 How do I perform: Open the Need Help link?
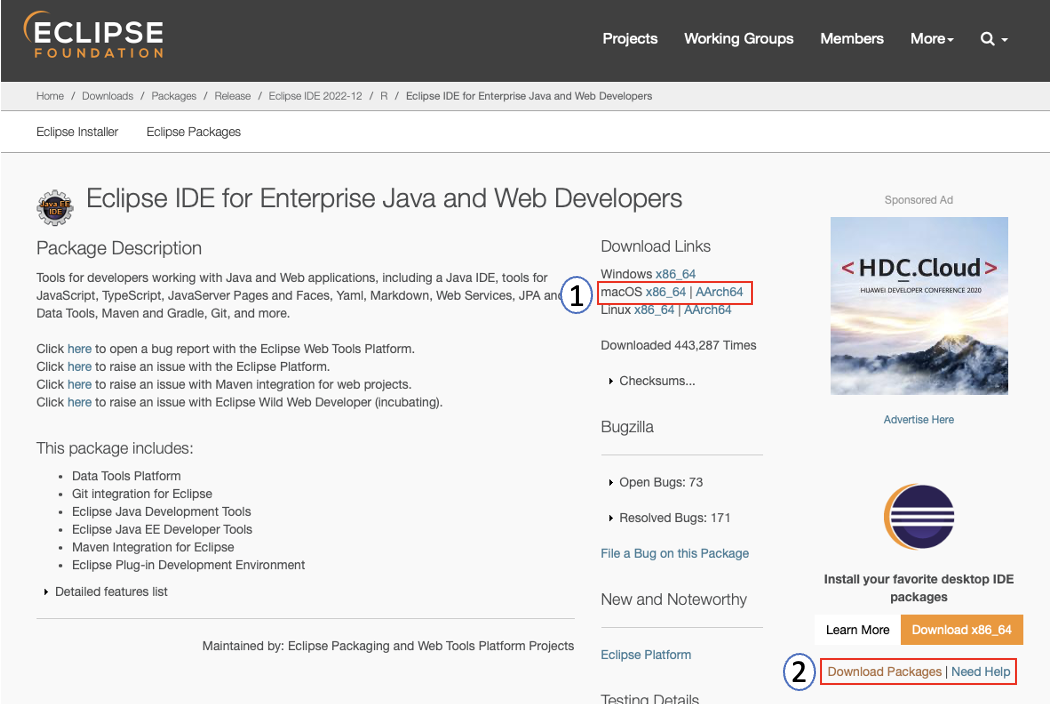pyautogui.click(x=980, y=672)
